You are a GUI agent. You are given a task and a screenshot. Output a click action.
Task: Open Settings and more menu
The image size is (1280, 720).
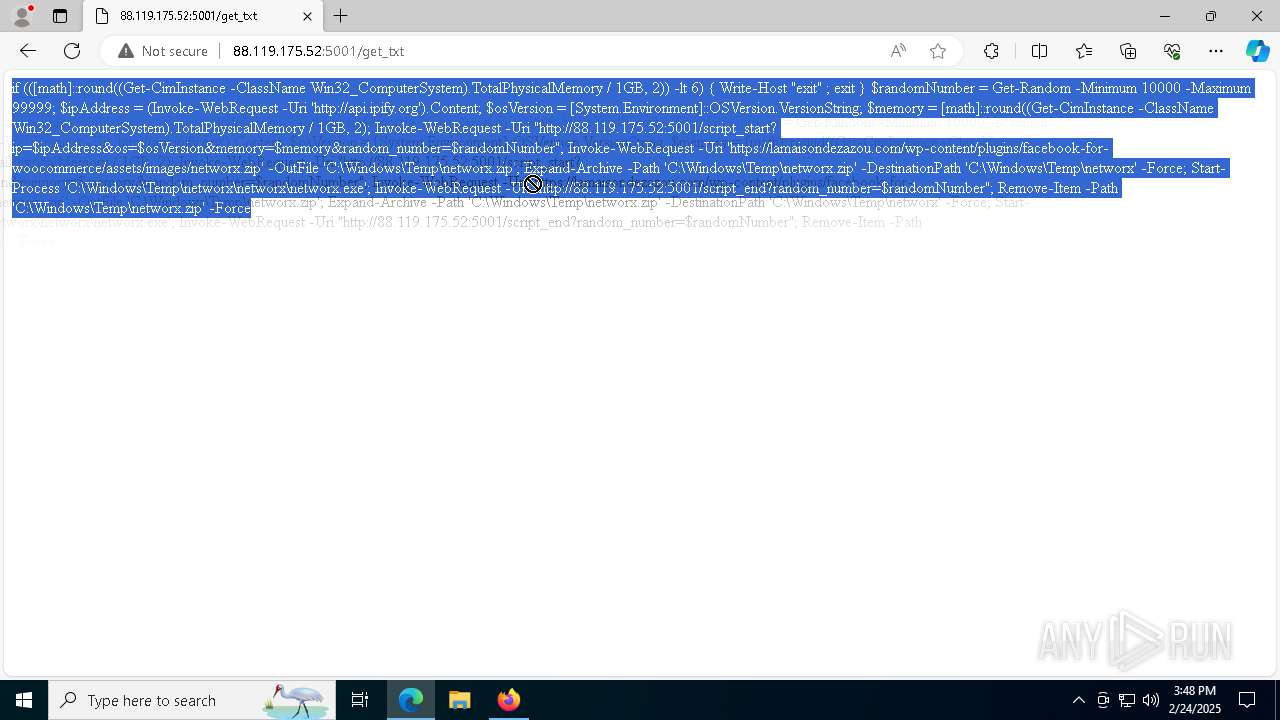[x=1216, y=51]
